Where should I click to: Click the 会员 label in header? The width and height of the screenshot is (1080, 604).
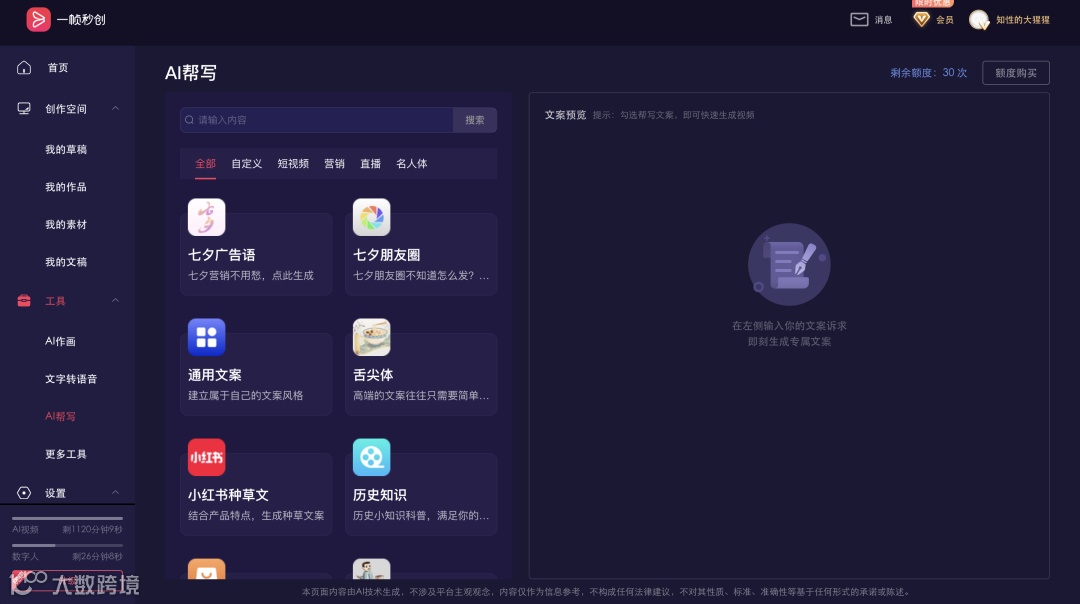(945, 20)
